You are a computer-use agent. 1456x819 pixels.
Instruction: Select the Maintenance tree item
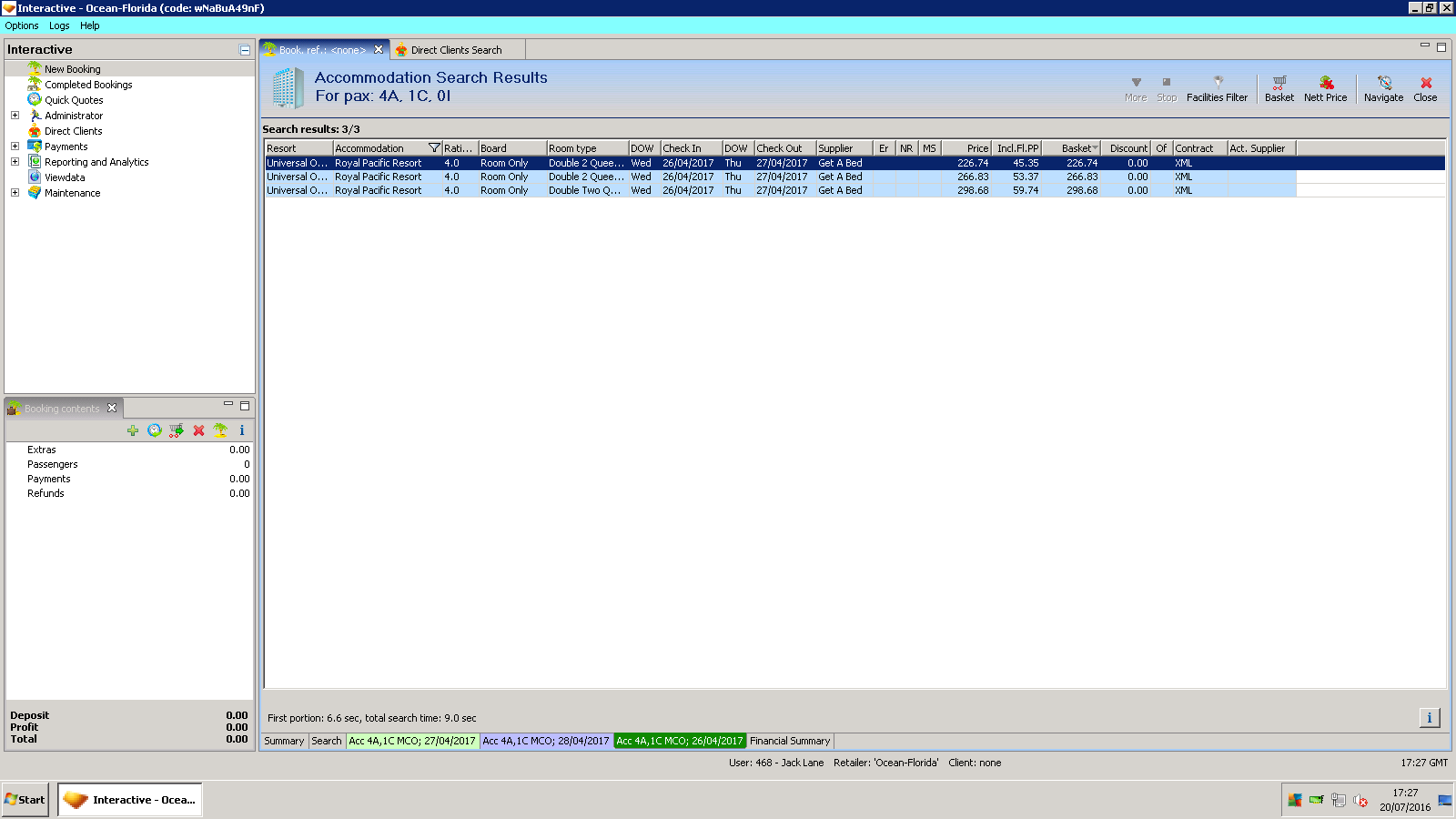tap(73, 193)
